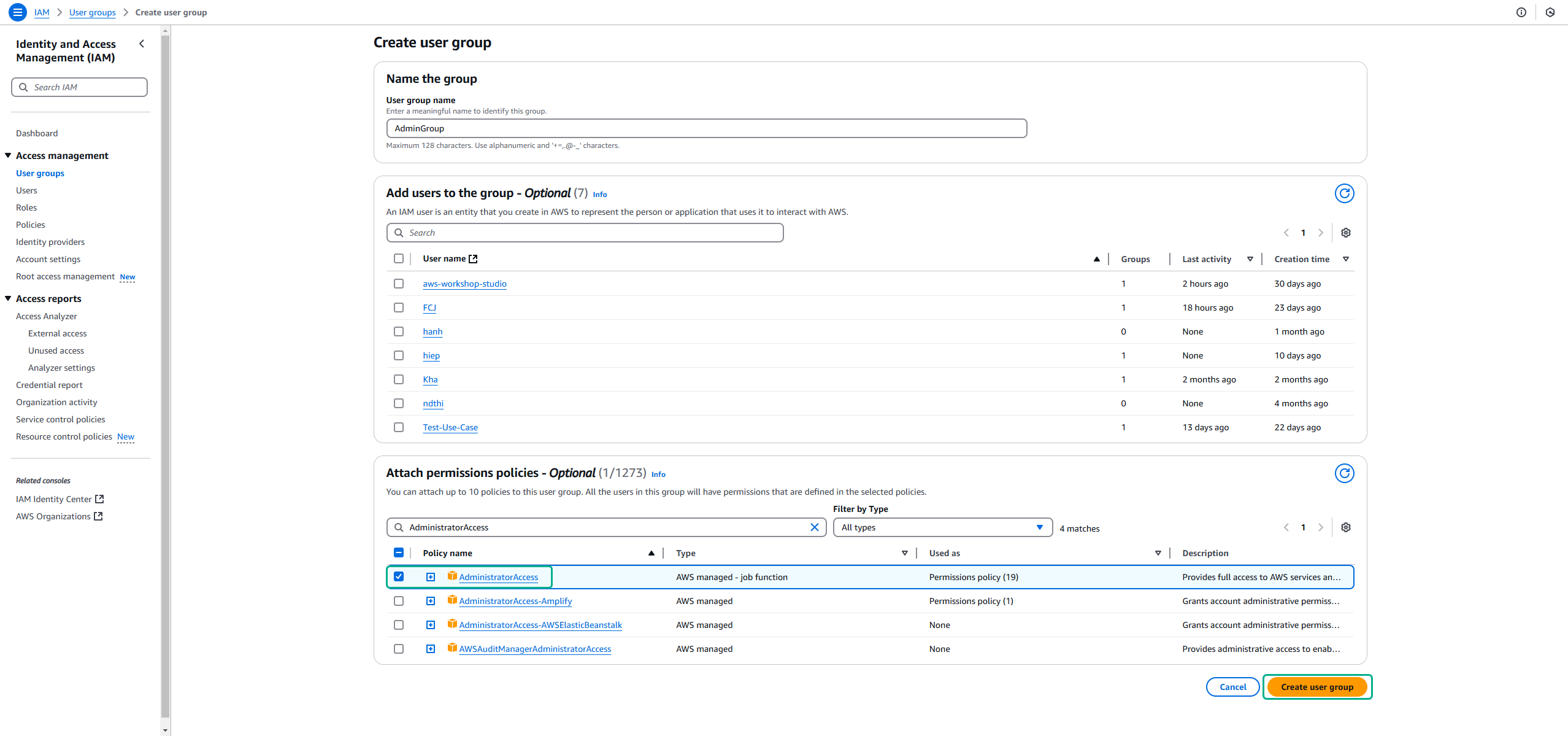The image size is (1568, 736).
Task: Open the hamburger navigation menu icon
Action: [18, 12]
